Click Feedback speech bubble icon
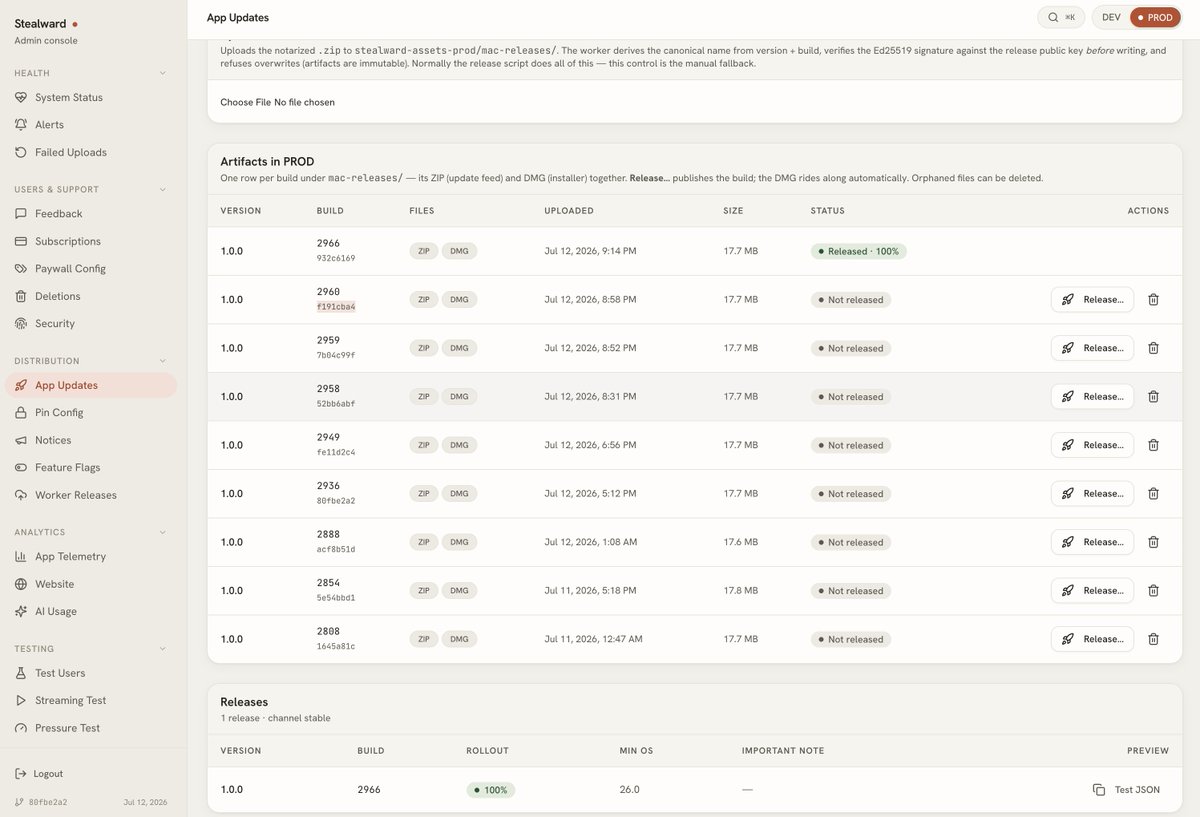Screen dimensions: 1200x817 tap(21, 214)
